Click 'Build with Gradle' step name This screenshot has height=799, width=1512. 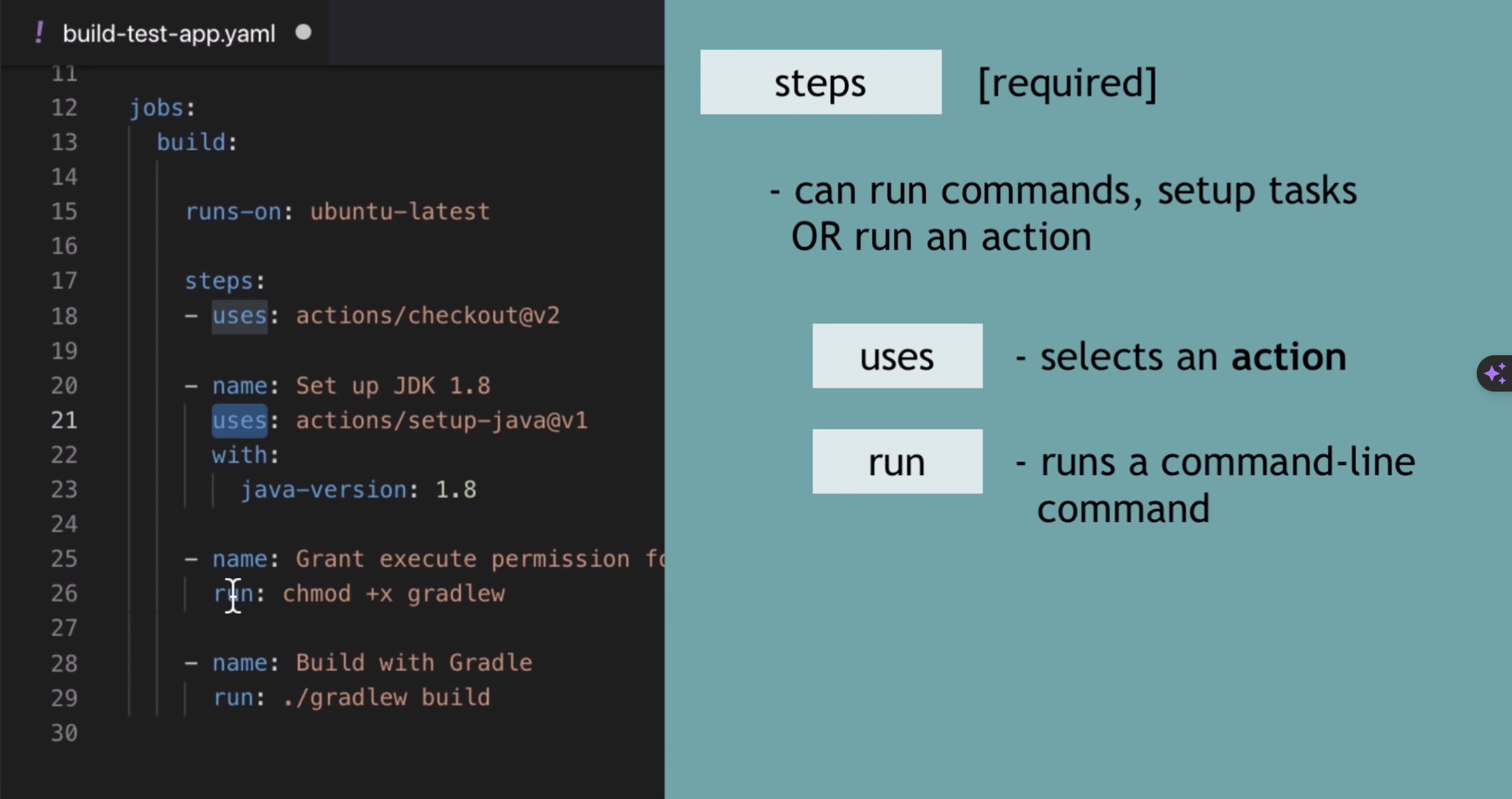[414, 663]
